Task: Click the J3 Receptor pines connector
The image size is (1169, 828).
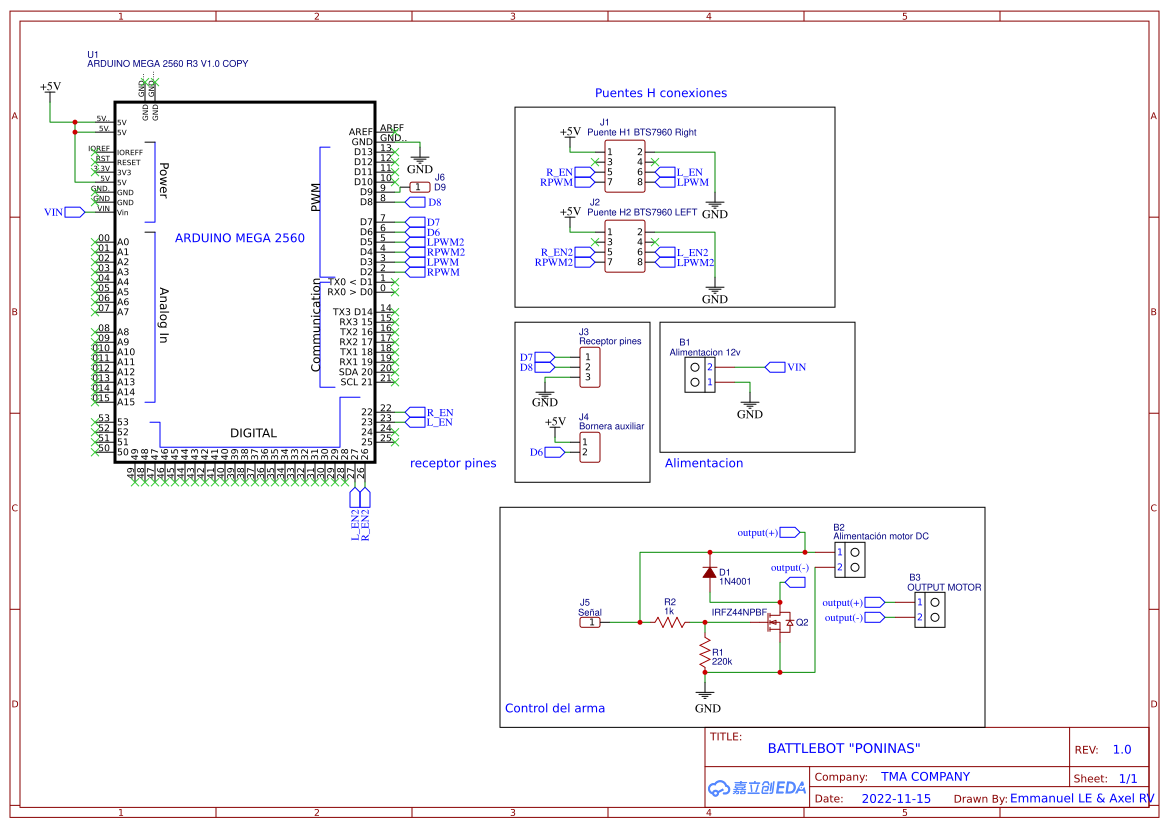Action: pos(589,367)
